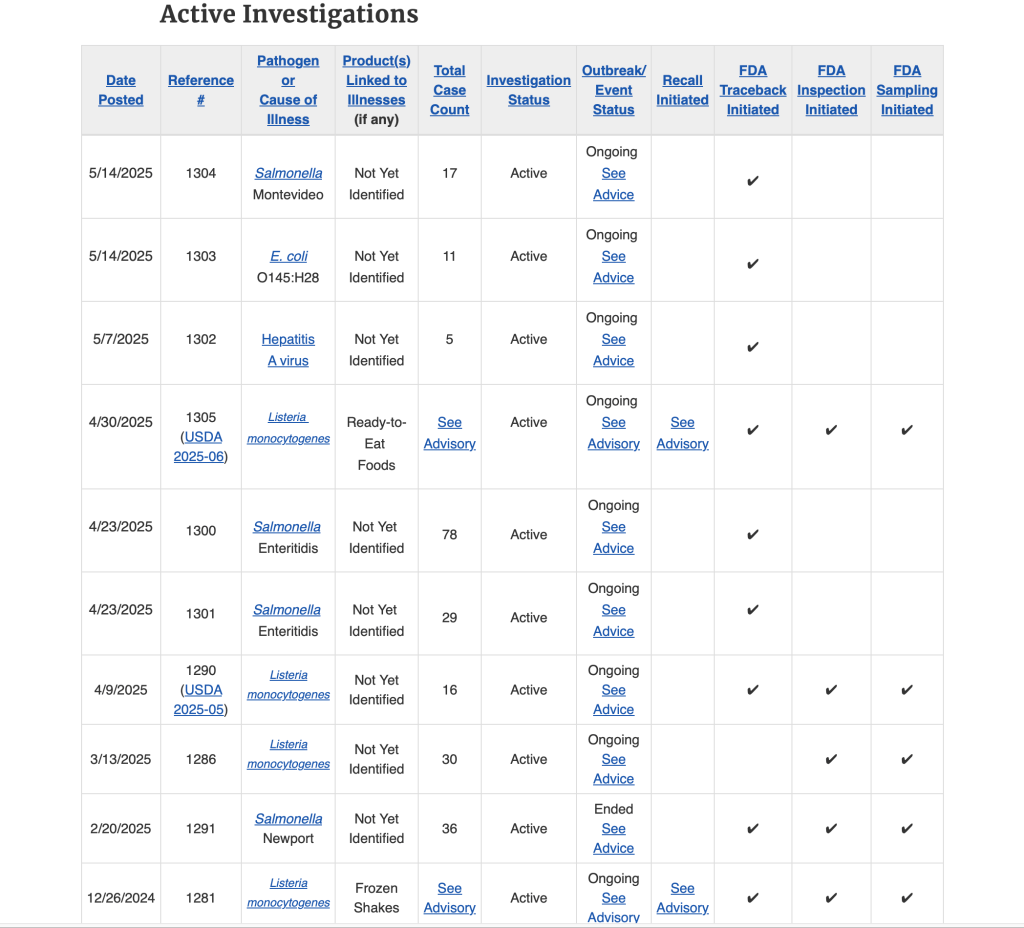
Task: Follow the USDA 2025-06 reference link
Action: [x=201, y=447]
